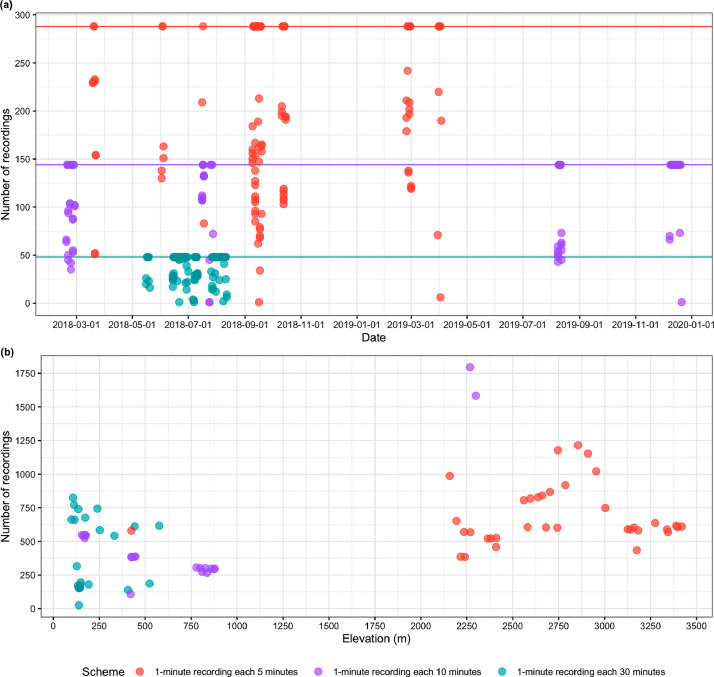Click the highest red point near 1215 recordings in panel (b)
Screen dimensions: 714x677
coord(578,445)
